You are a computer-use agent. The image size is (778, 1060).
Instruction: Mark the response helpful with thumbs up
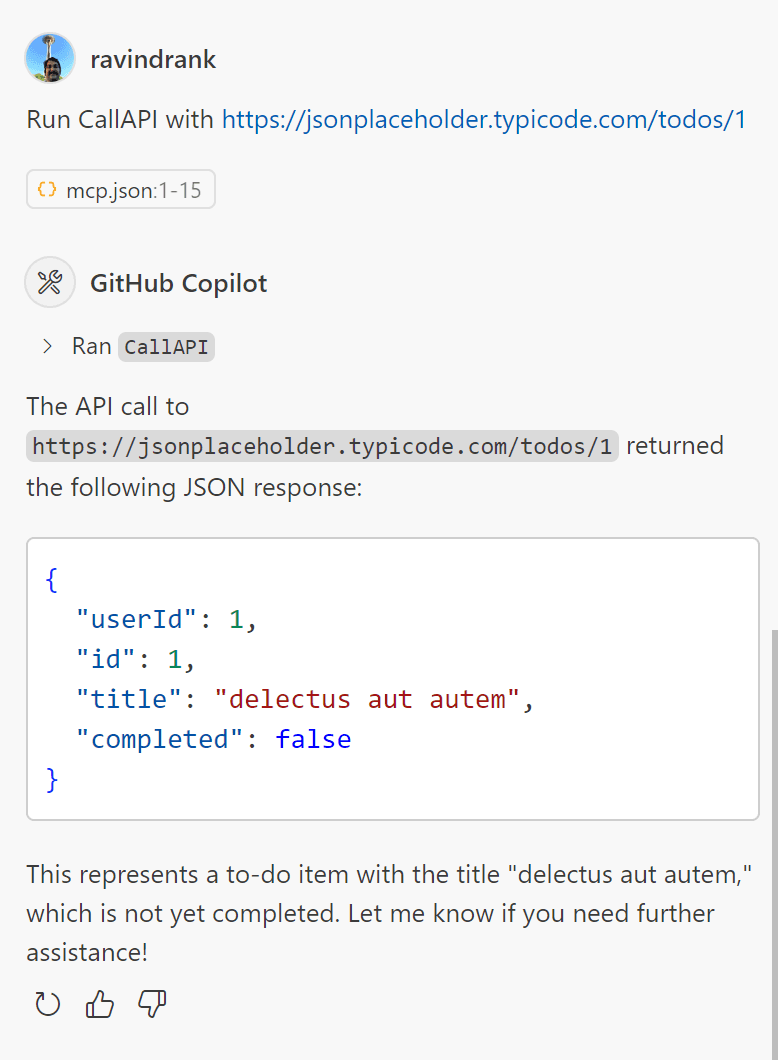(100, 1004)
